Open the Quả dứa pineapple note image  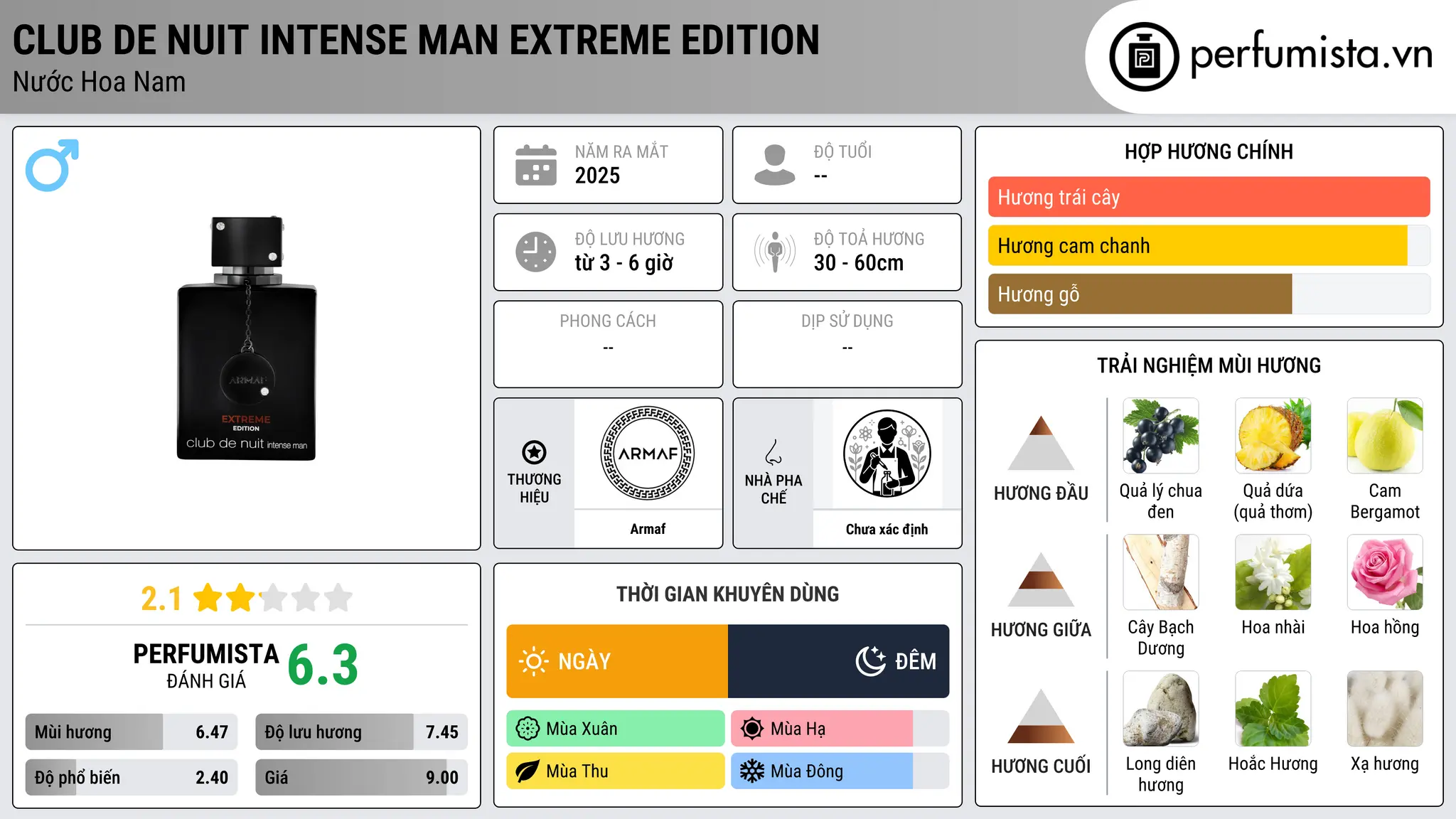click(x=1273, y=436)
